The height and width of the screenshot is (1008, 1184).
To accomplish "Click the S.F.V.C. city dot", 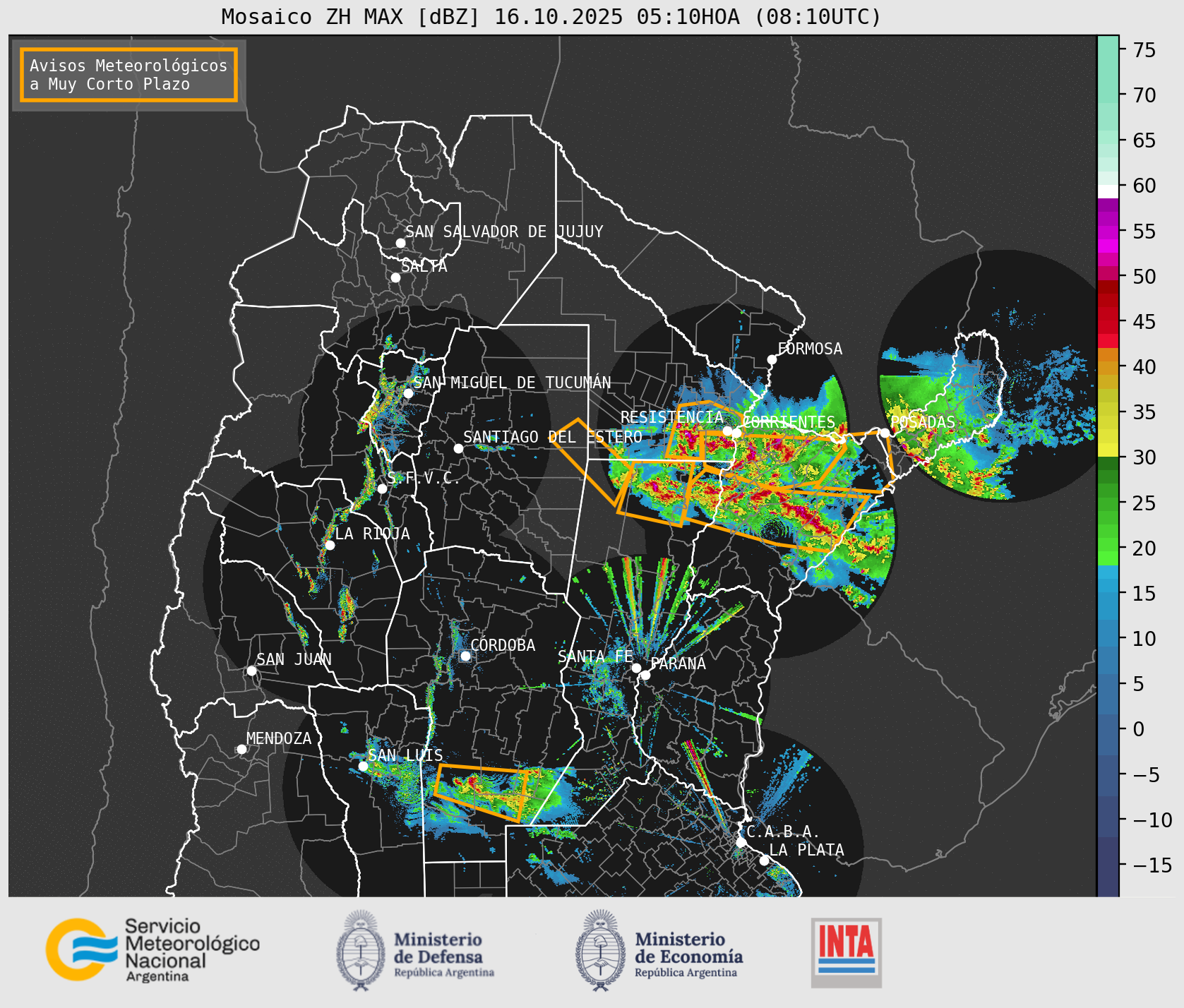I will pos(382,488).
